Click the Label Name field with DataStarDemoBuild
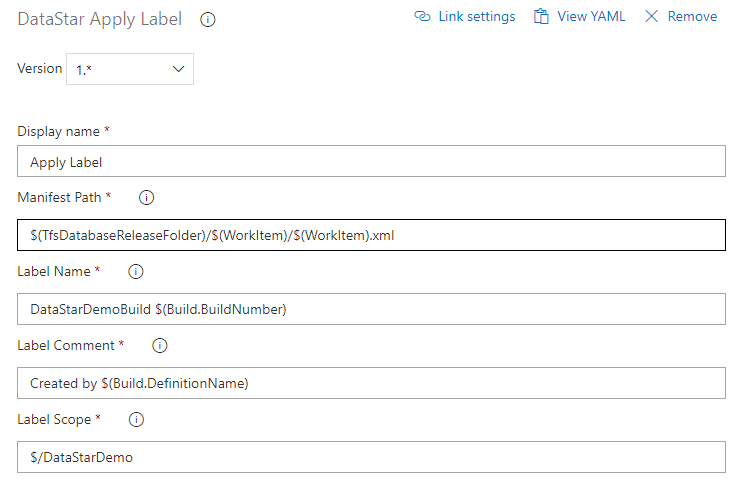 371,309
